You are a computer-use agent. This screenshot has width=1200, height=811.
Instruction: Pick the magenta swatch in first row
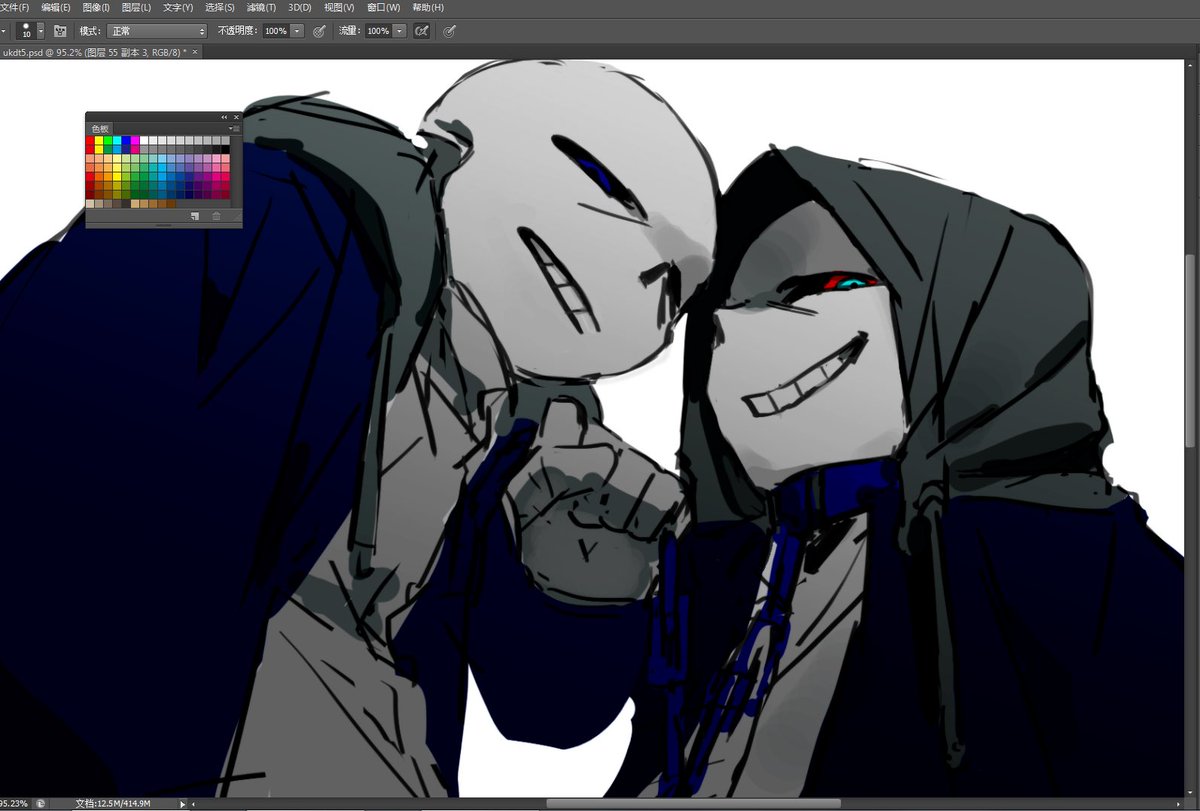[x=135, y=141]
